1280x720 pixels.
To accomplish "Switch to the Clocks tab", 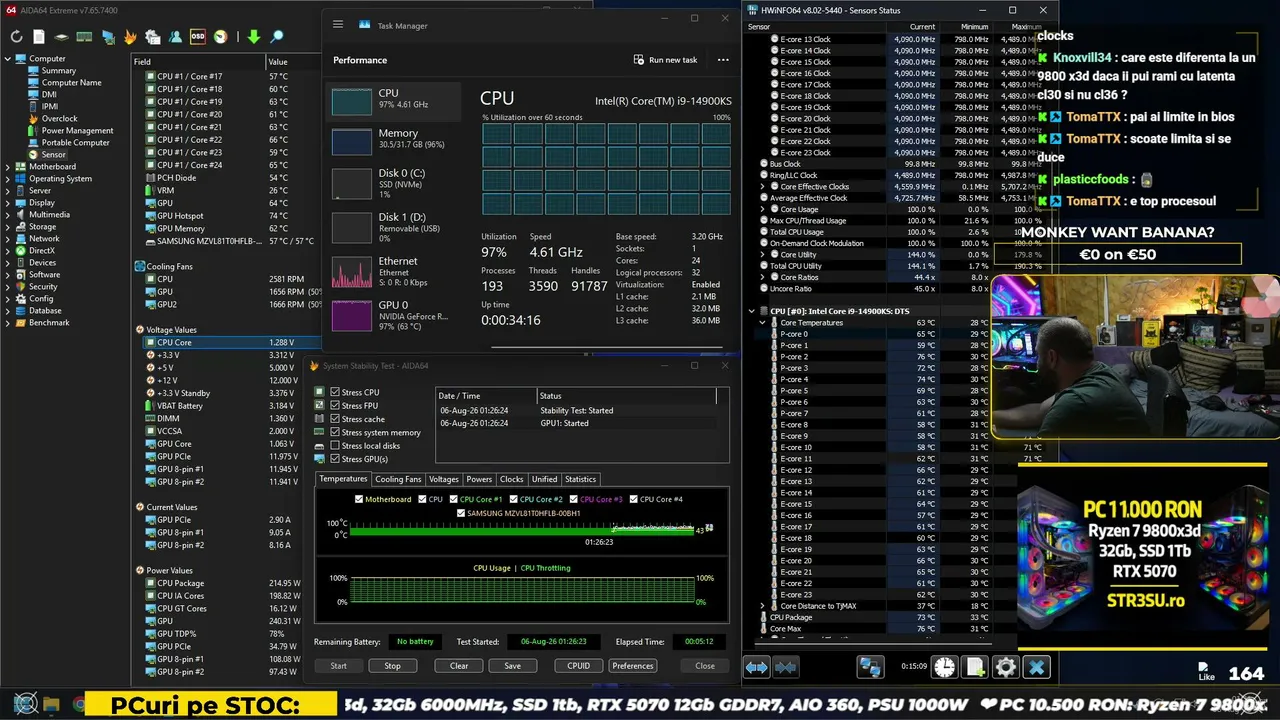I will tap(512, 479).
